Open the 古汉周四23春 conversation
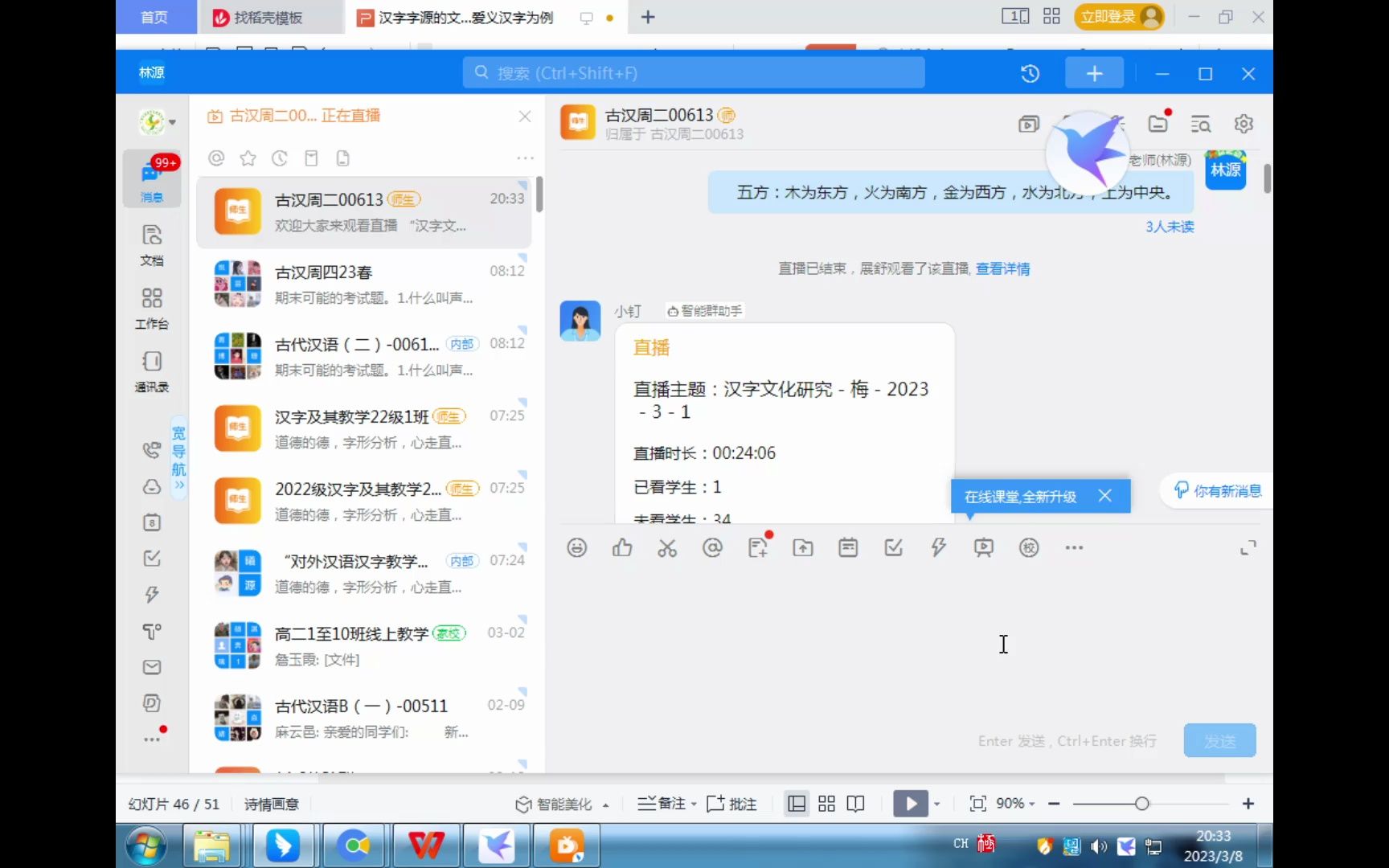1389x868 pixels. pyautogui.click(x=364, y=285)
